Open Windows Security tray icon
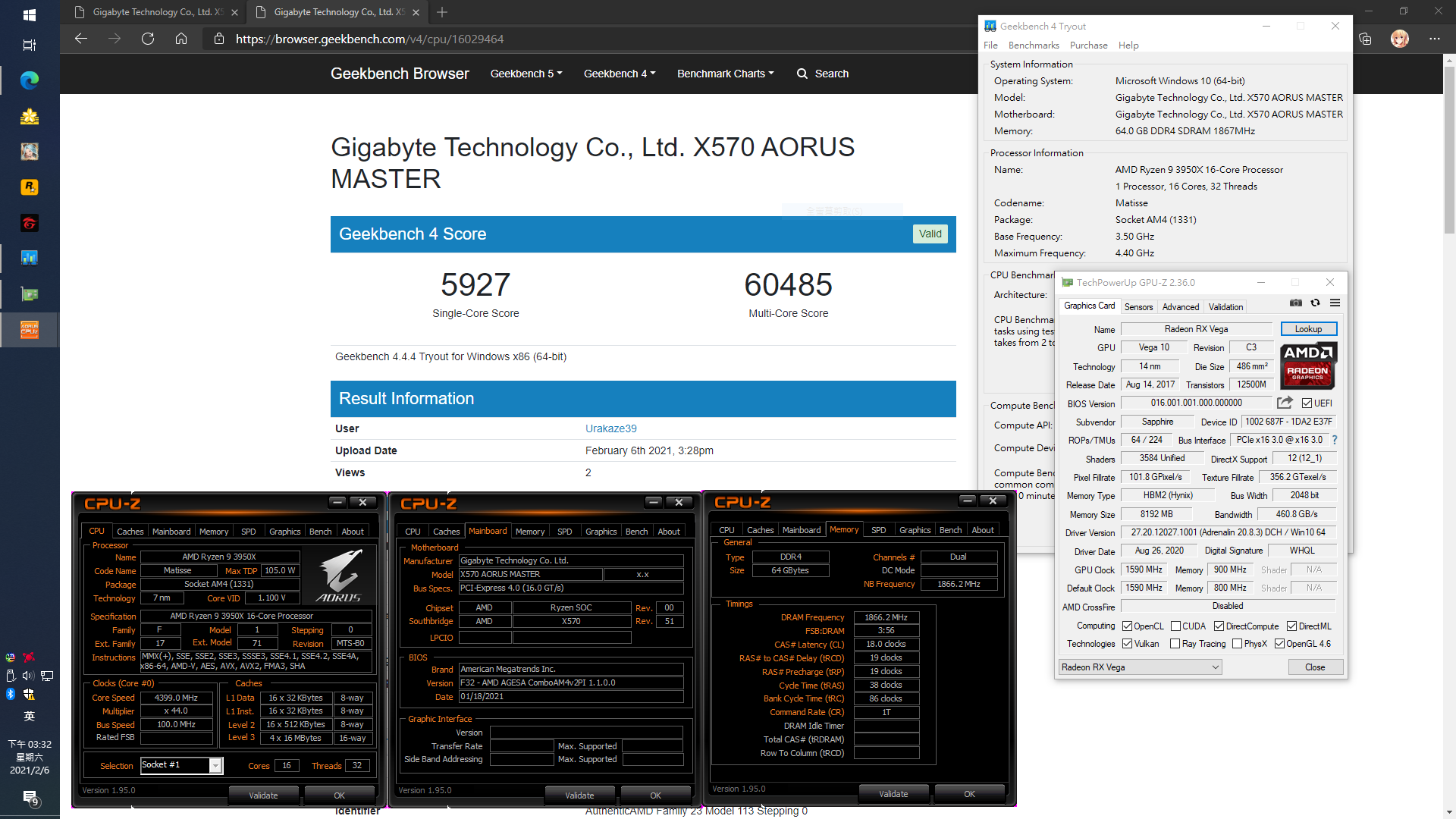 tap(29, 694)
